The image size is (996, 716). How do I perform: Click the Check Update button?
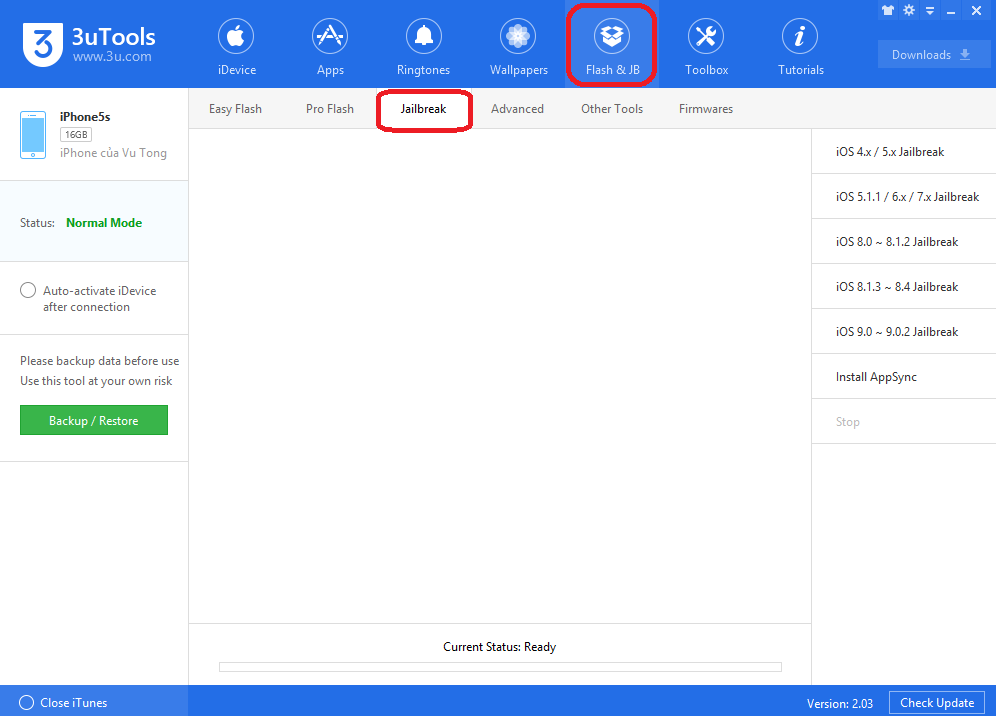[x=937, y=703]
